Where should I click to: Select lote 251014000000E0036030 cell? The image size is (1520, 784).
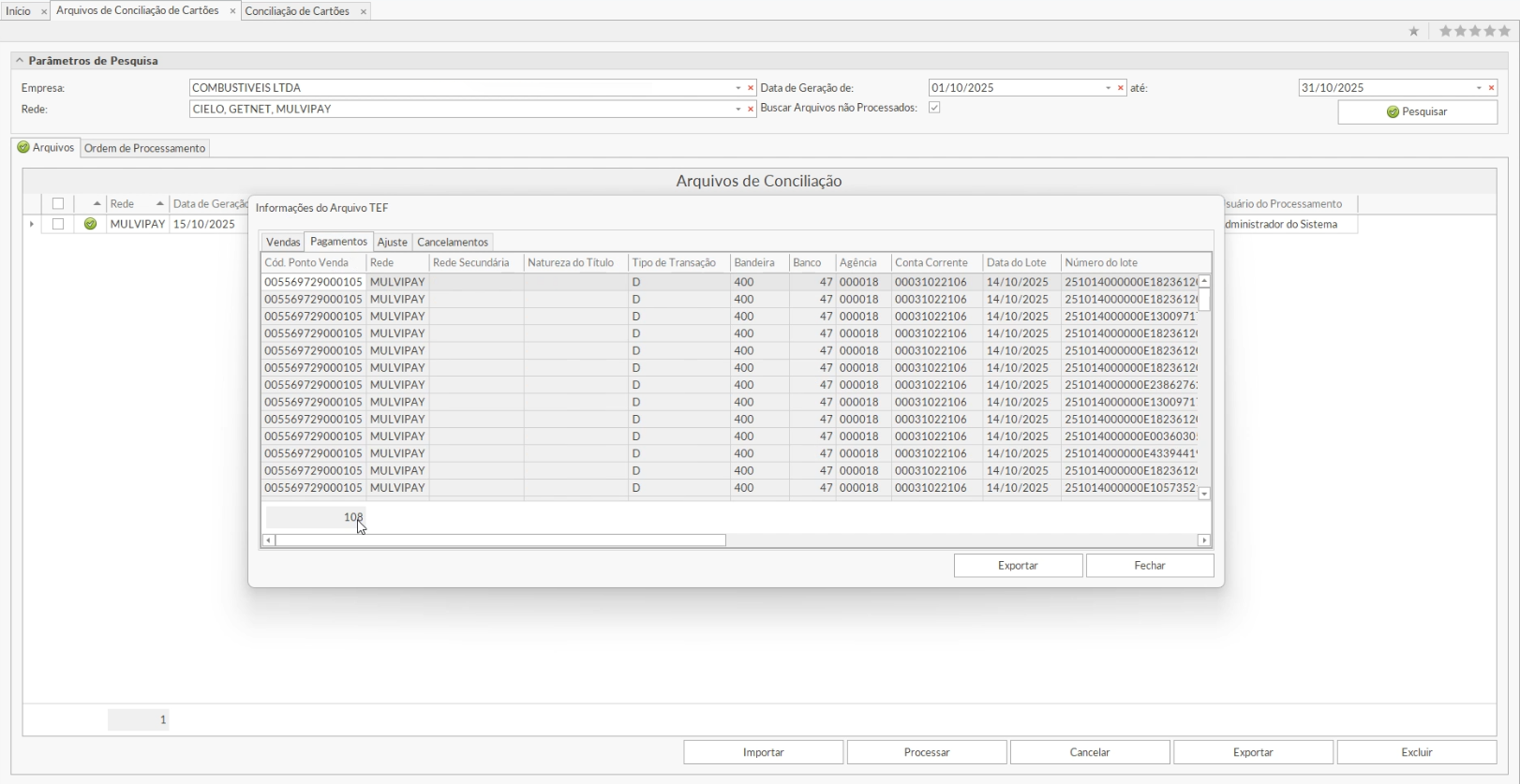[1130, 436]
